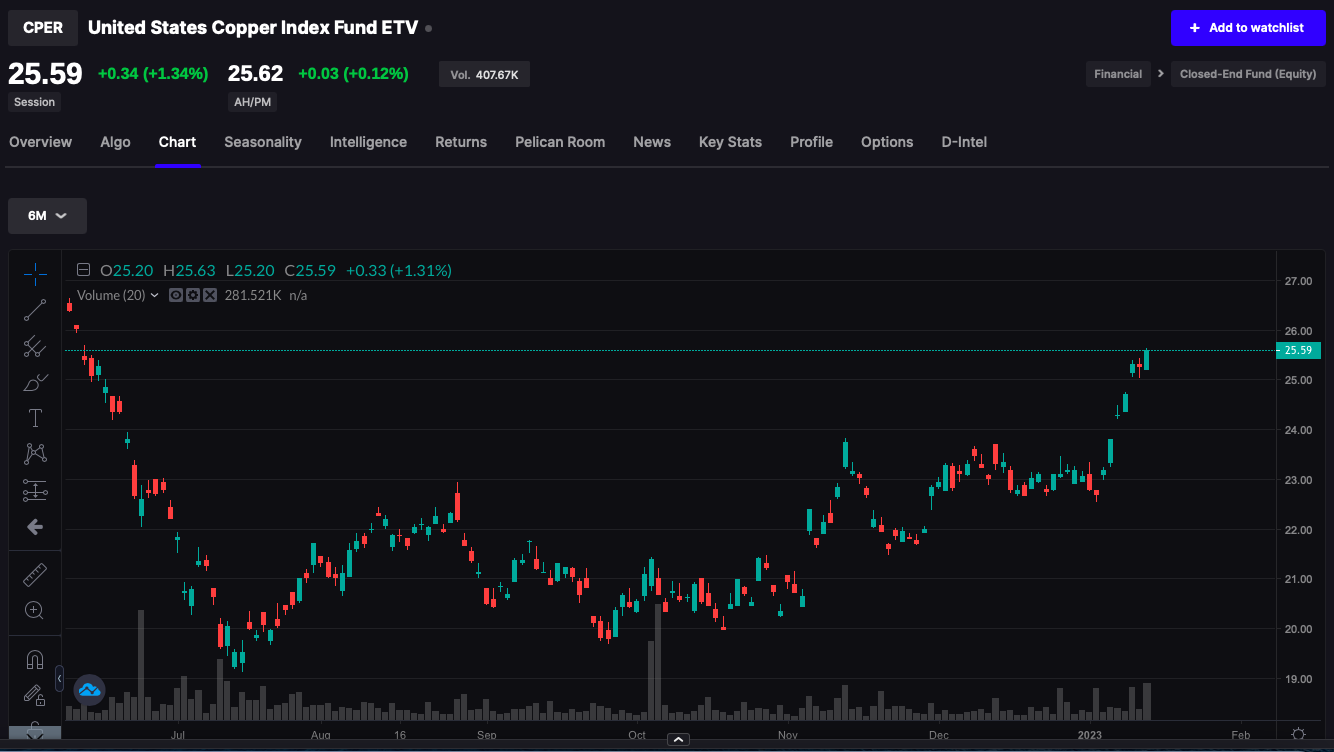Click the Jul time axis label

[178, 735]
